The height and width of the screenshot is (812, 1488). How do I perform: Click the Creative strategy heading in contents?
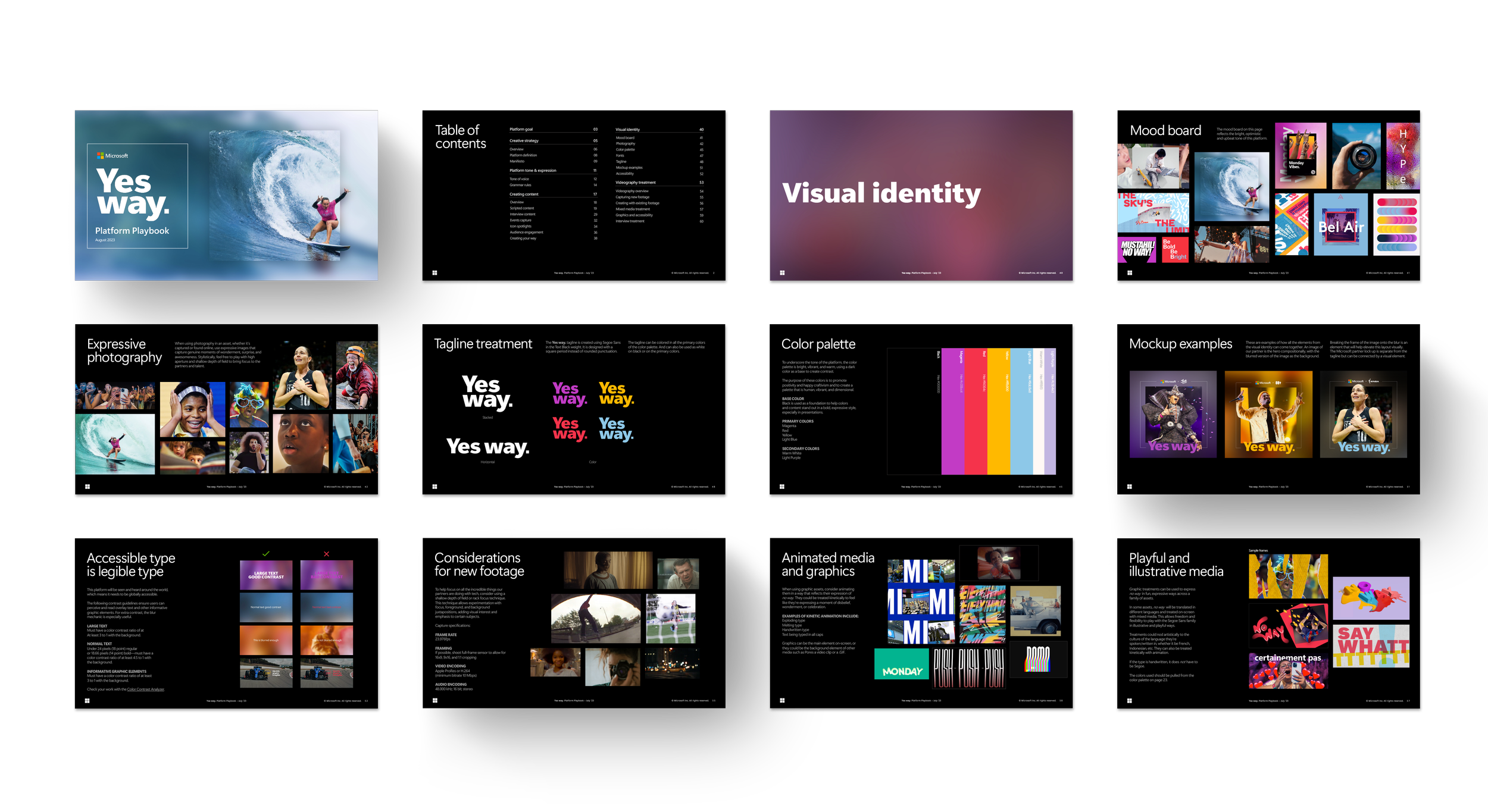pos(524,141)
